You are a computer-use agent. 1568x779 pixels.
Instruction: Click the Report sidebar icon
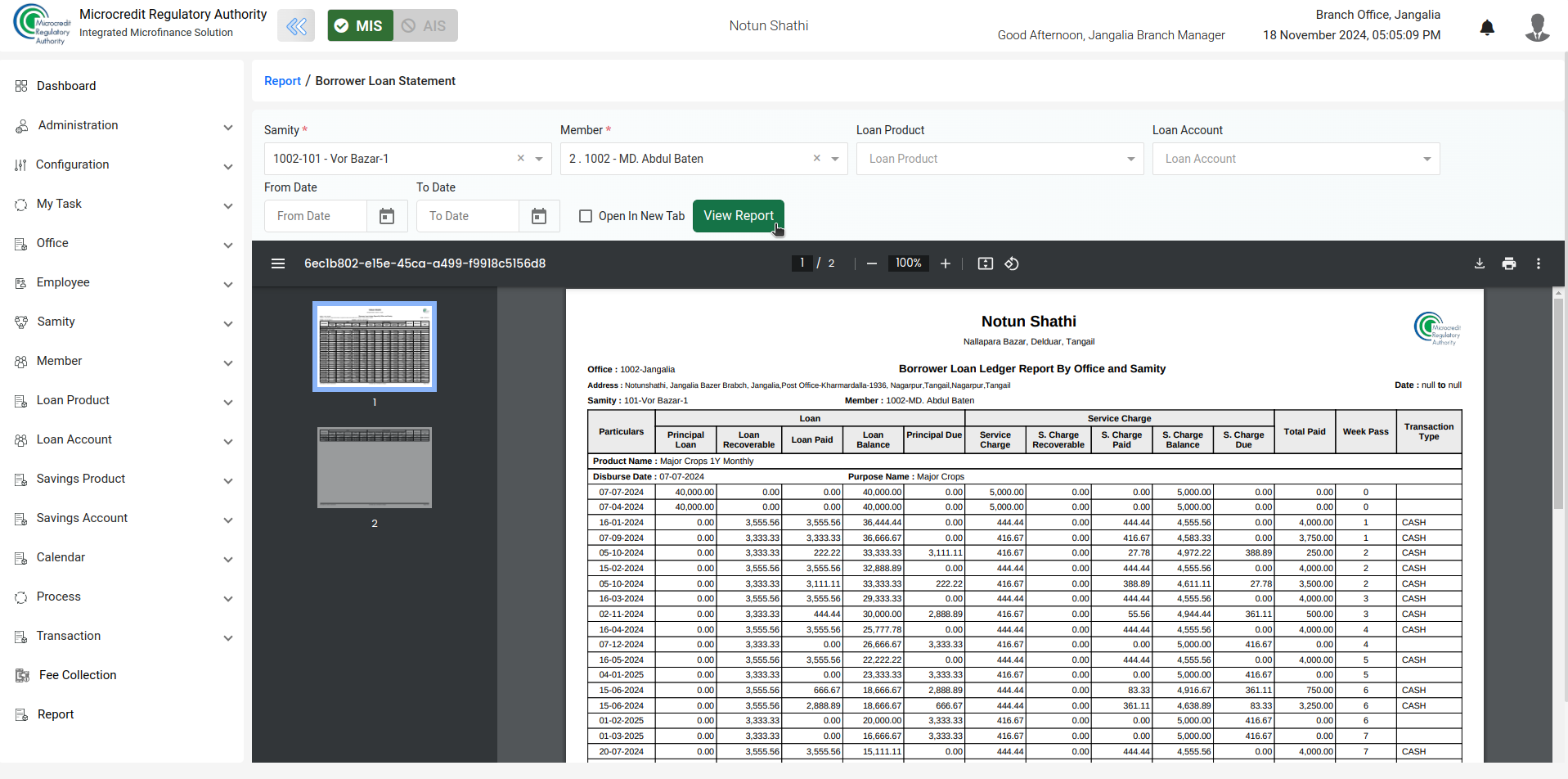click(x=21, y=714)
